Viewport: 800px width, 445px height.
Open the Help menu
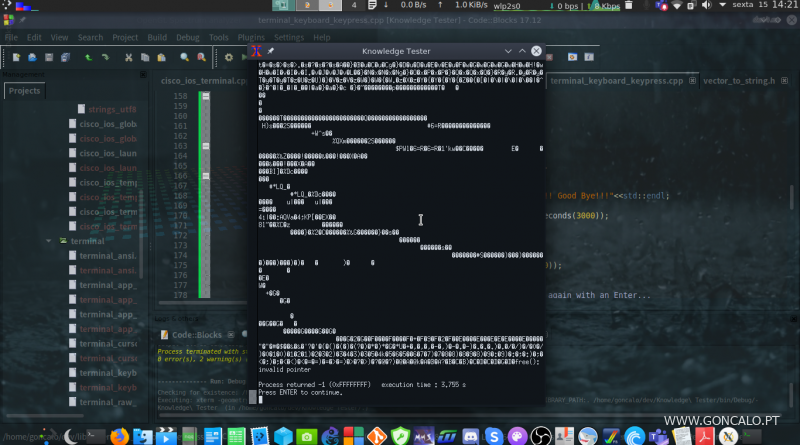321,37
